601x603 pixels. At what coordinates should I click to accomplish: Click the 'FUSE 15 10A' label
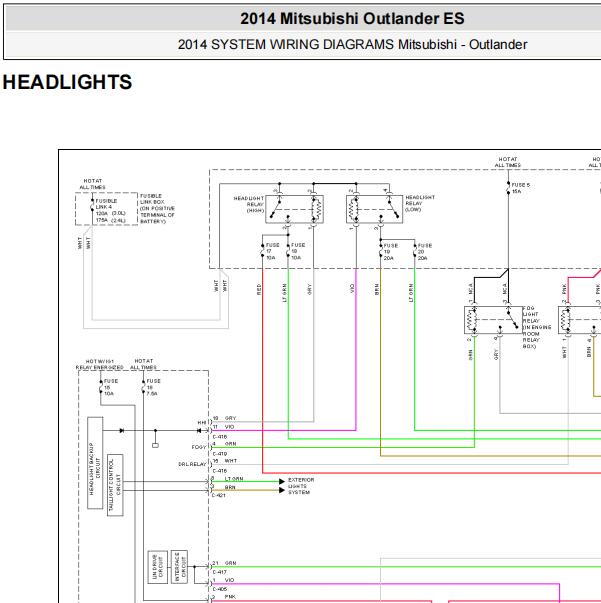tap(111, 387)
